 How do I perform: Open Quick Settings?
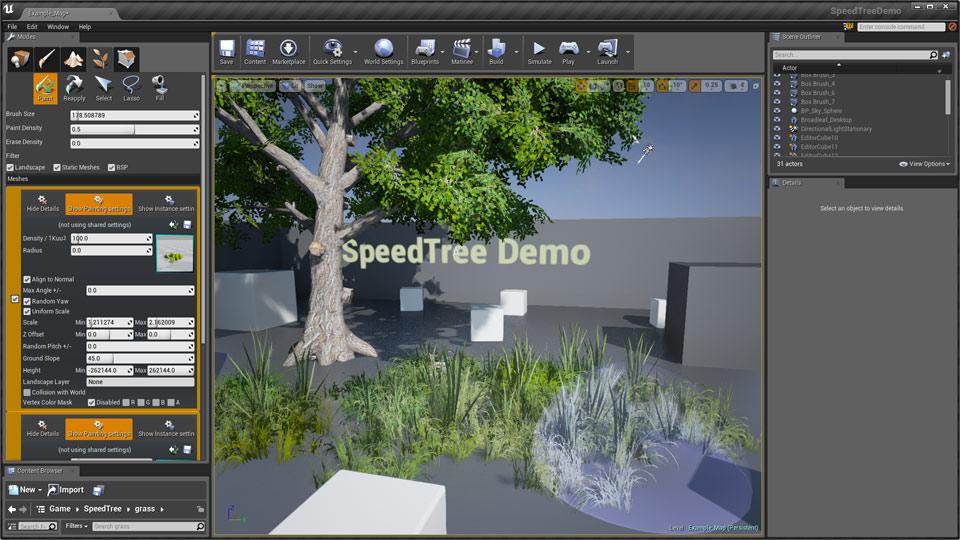[332, 51]
